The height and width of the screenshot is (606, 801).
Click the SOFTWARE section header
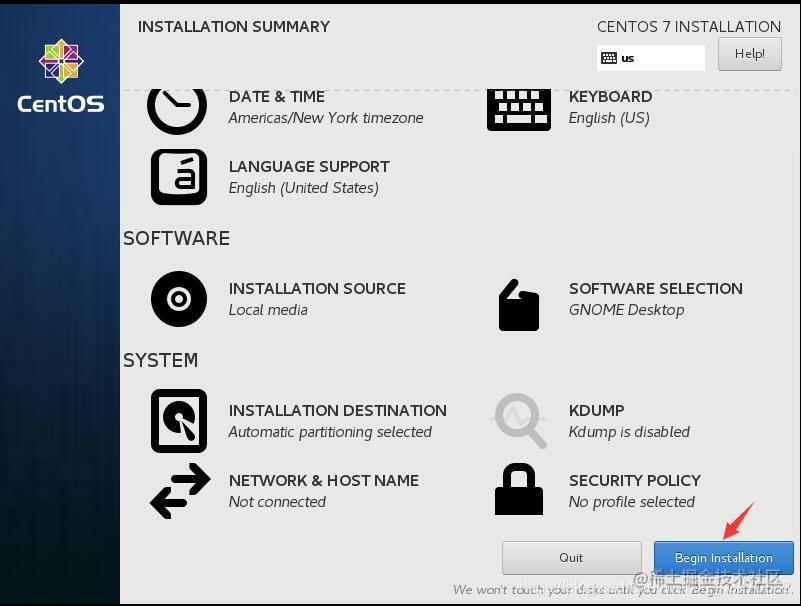point(176,239)
